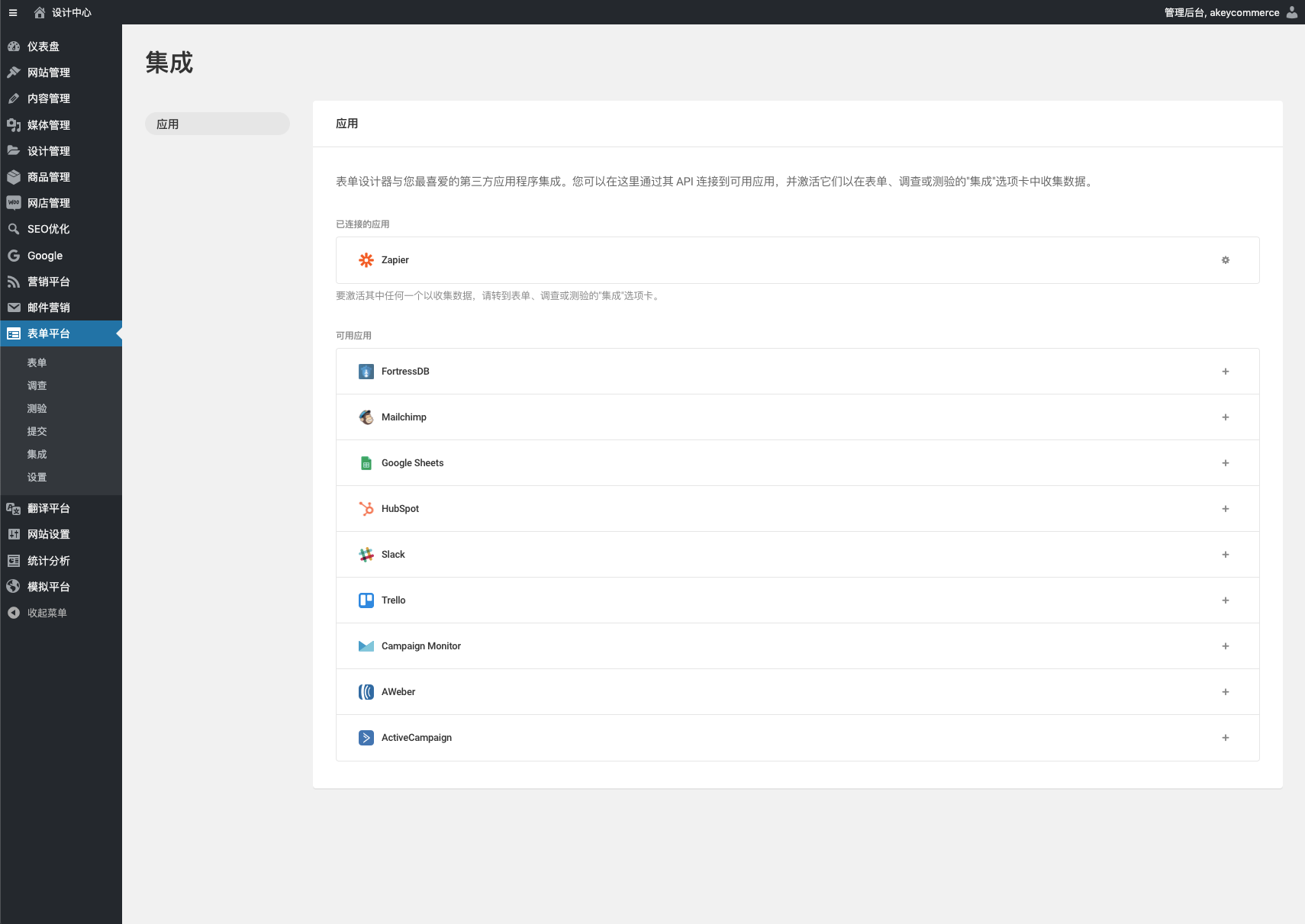Viewport: 1305px width, 924px height.
Task: Add the FortressDB integration with plus
Action: (1226, 372)
